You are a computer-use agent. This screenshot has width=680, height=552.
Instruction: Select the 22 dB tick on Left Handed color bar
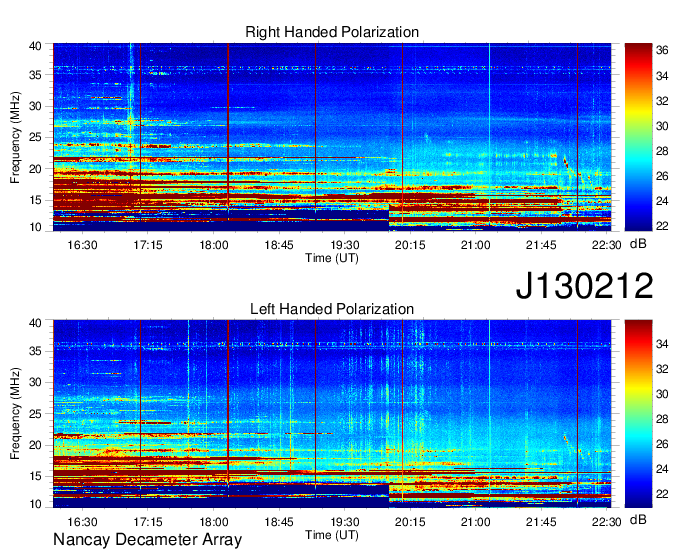click(x=662, y=494)
